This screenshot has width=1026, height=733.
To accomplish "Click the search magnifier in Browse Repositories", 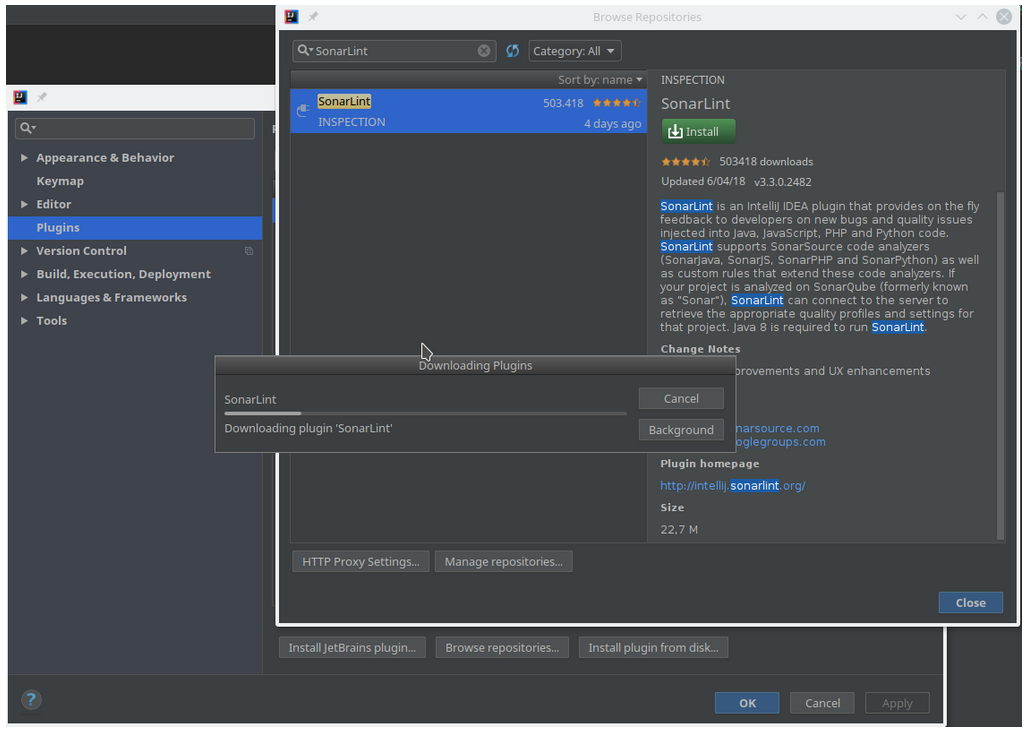I will (x=305, y=50).
